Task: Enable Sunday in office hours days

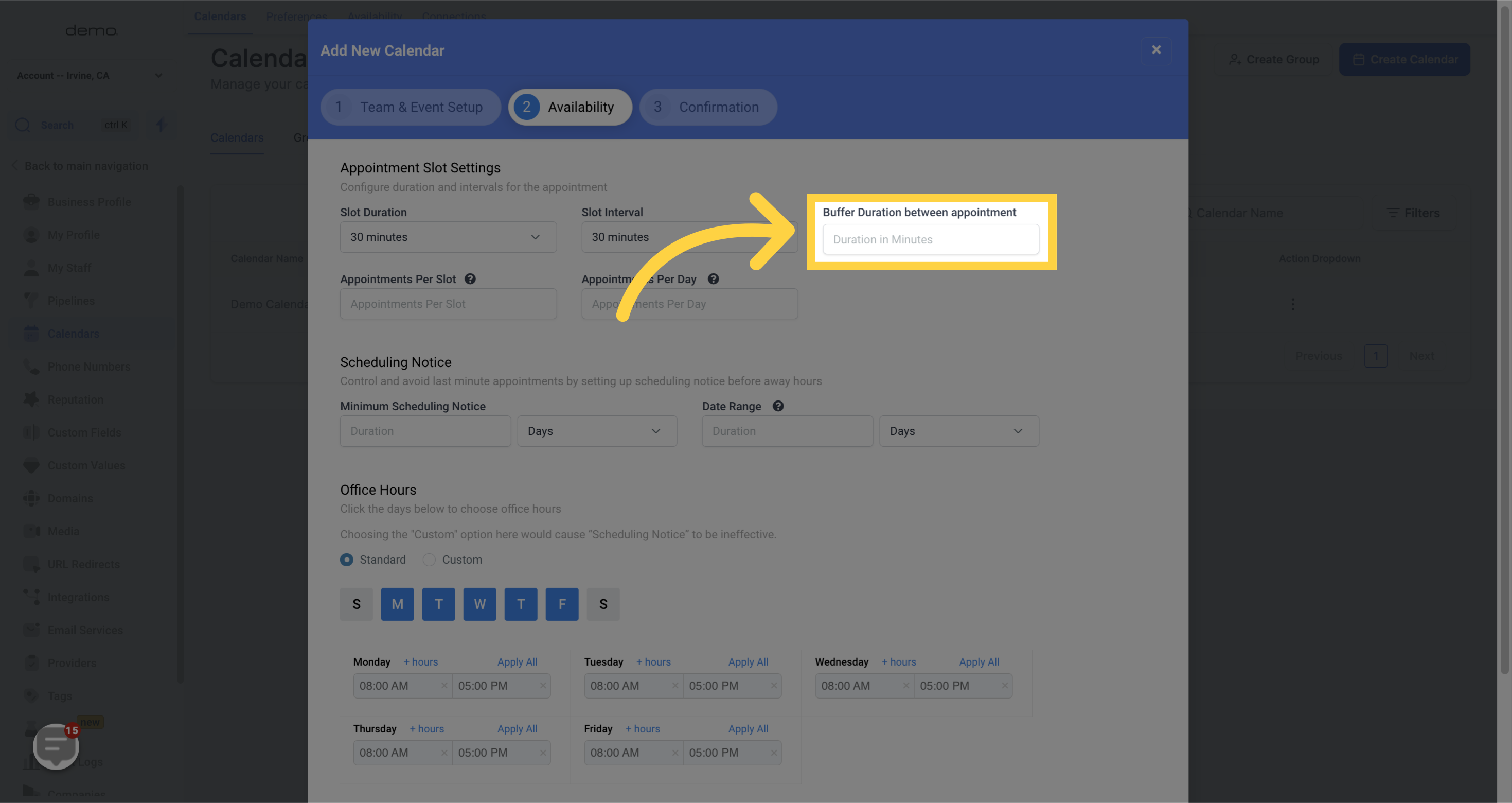Action: pos(357,604)
